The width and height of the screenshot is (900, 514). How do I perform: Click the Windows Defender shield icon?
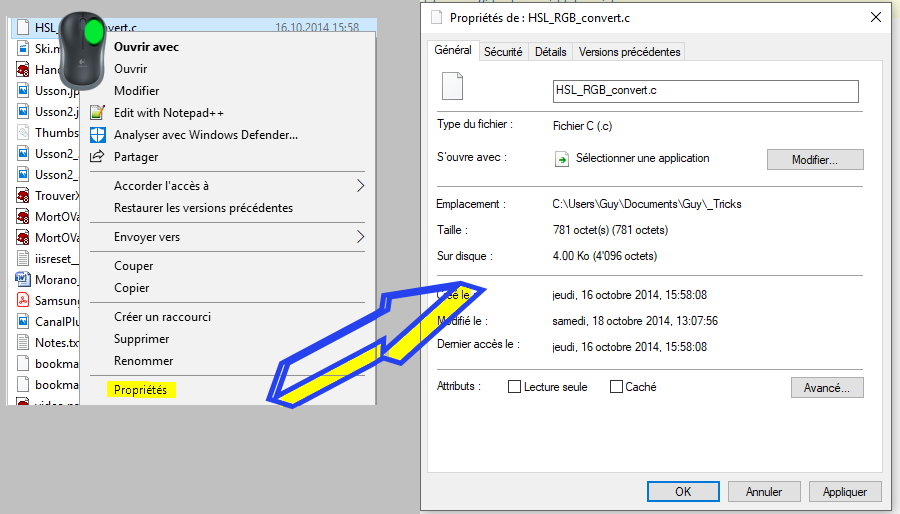tap(98, 135)
